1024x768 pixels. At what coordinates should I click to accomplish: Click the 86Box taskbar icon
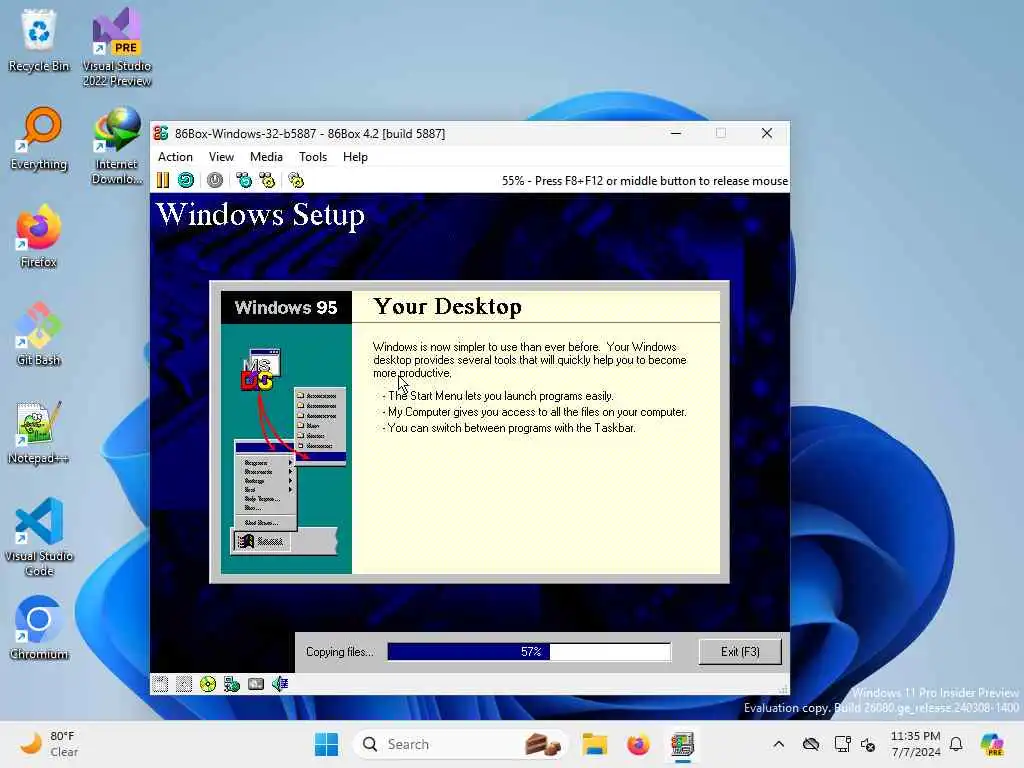[x=682, y=744]
